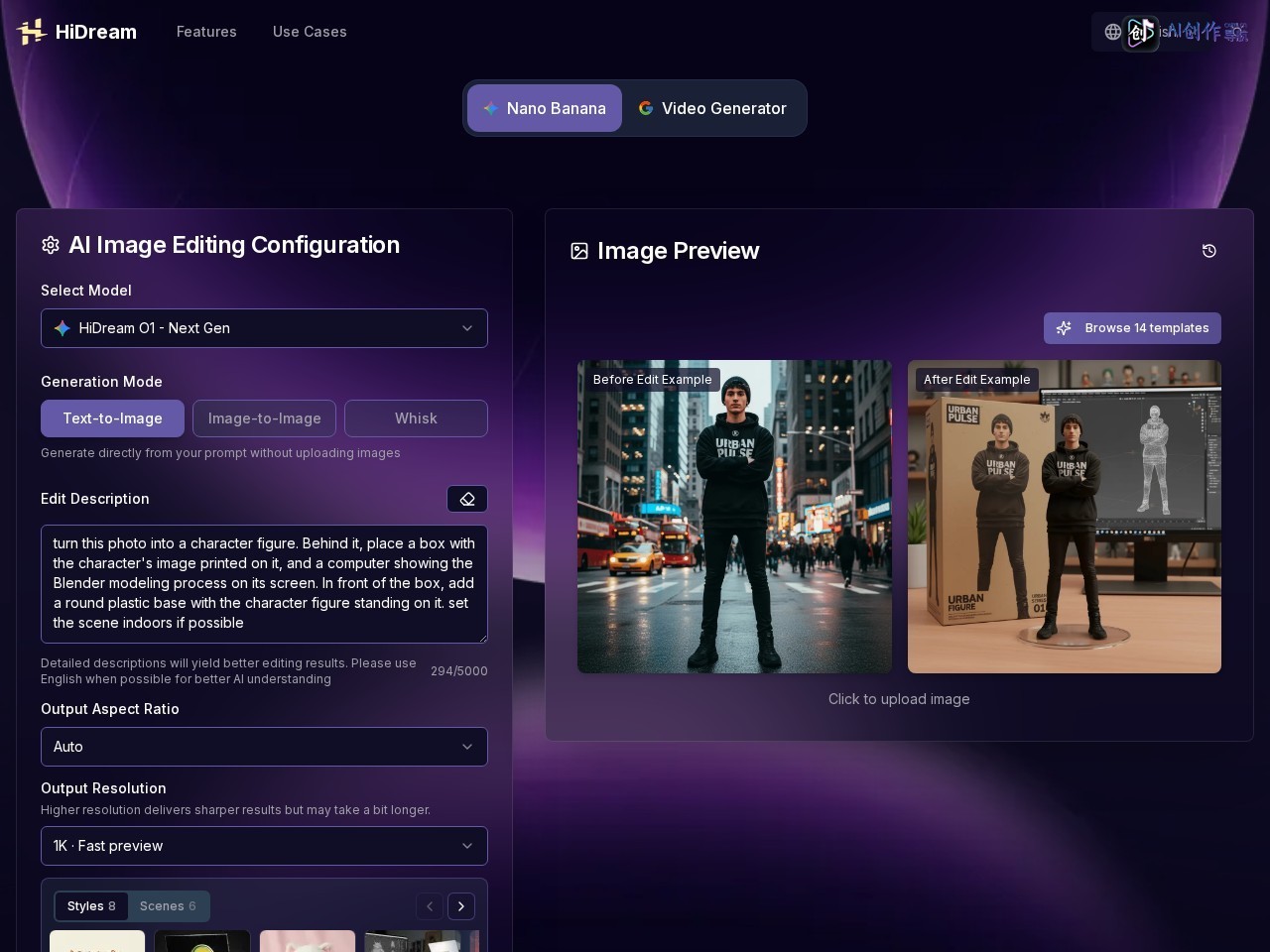Viewport: 1270px width, 952px height.
Task: Choose the Whisk generation mode
Action: click(416, 418)
